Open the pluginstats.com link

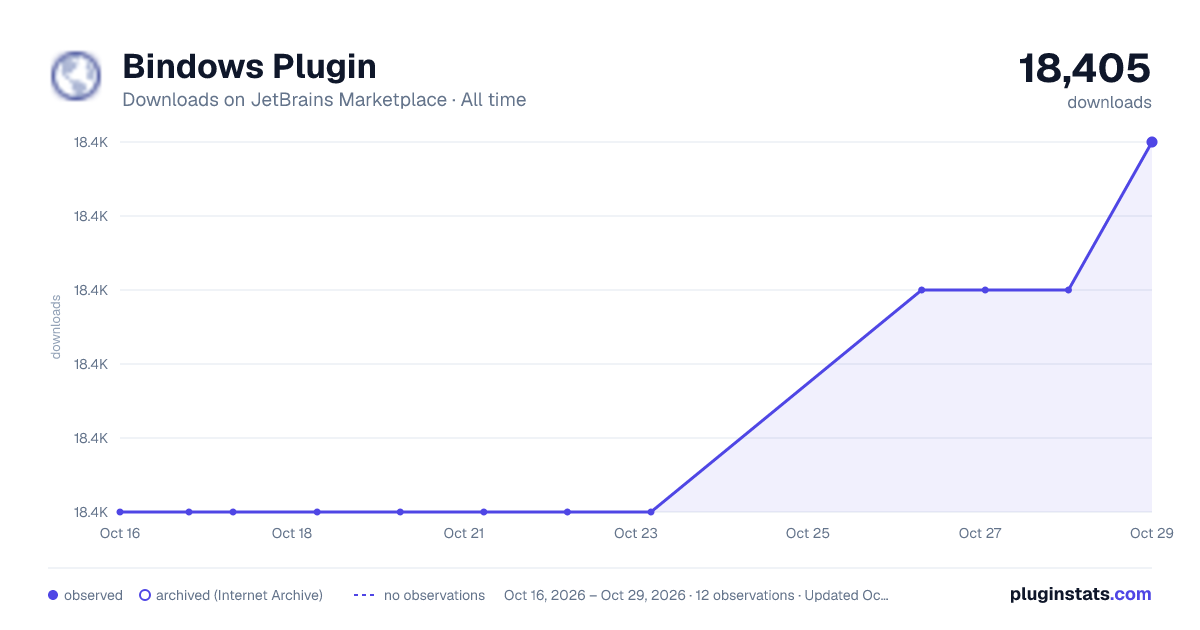coord(1081,594)
